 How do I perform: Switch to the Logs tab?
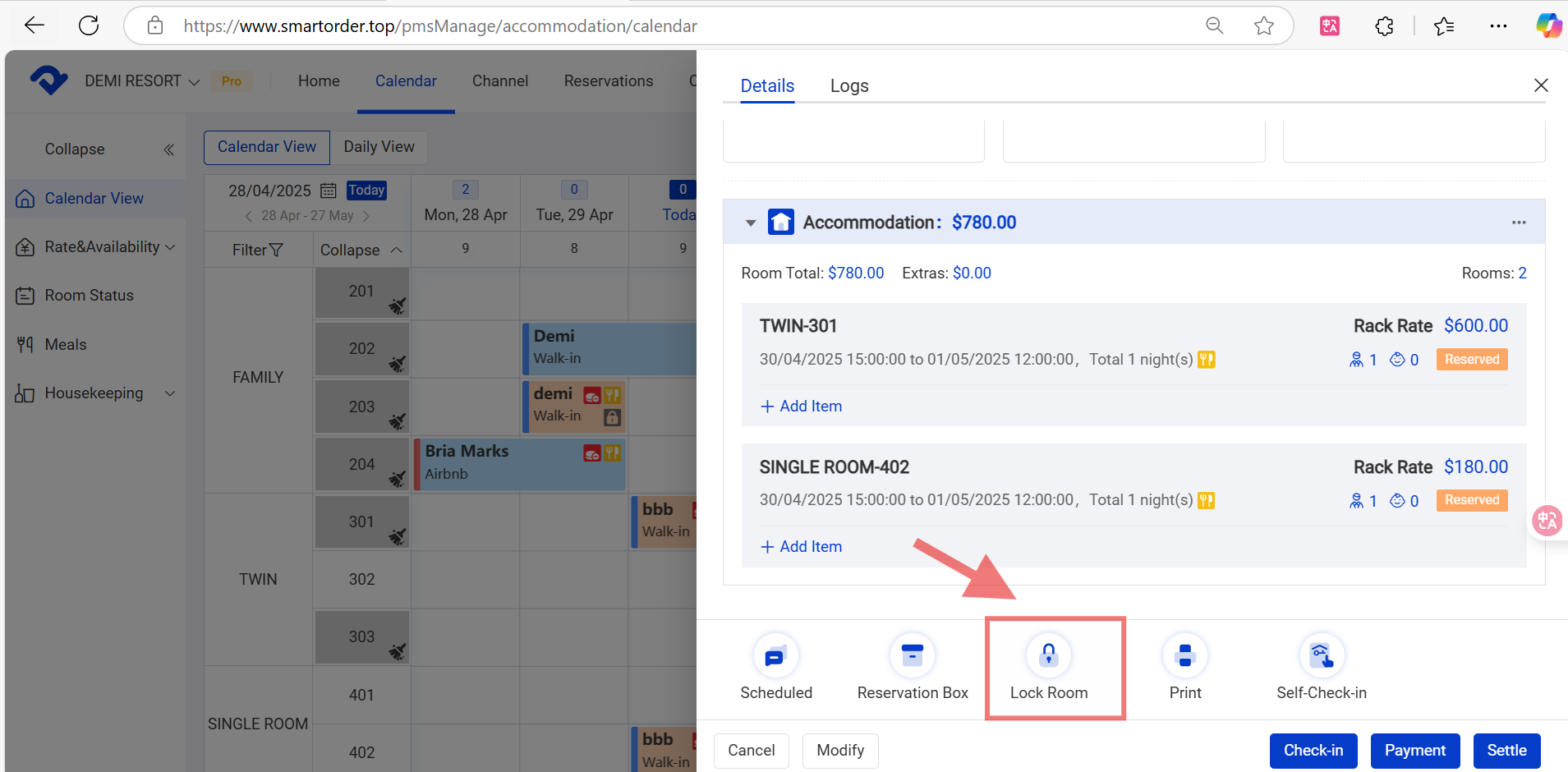pos(848,85)
